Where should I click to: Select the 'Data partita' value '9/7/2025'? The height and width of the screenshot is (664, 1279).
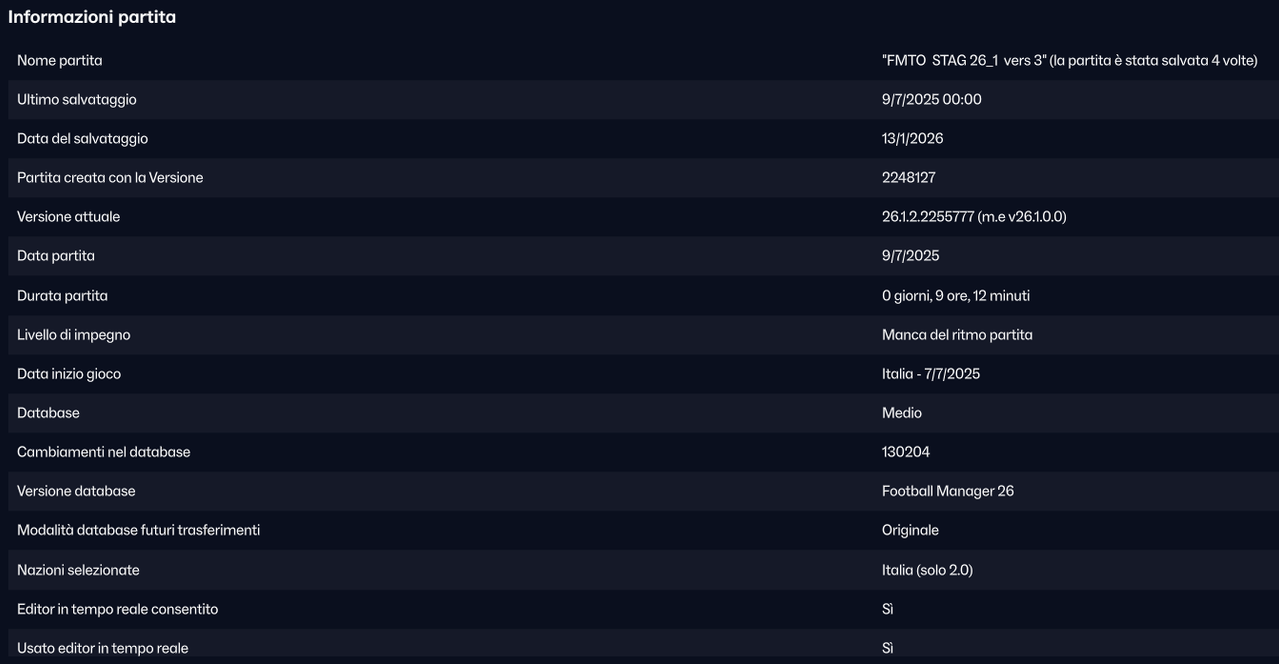click(911, 256)
